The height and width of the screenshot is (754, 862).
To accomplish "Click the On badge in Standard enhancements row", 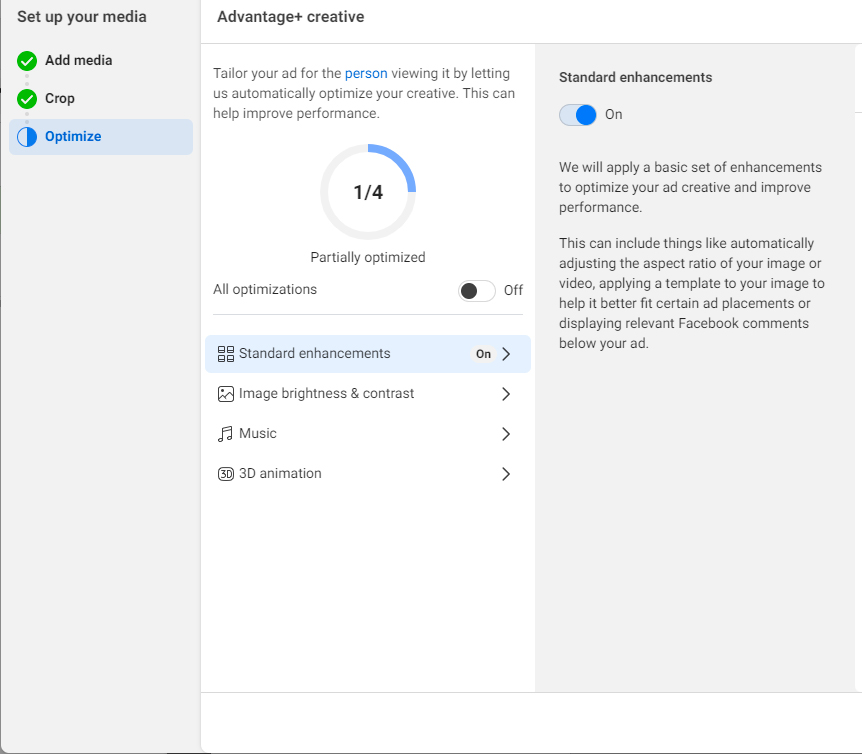I will click(483, 354).
